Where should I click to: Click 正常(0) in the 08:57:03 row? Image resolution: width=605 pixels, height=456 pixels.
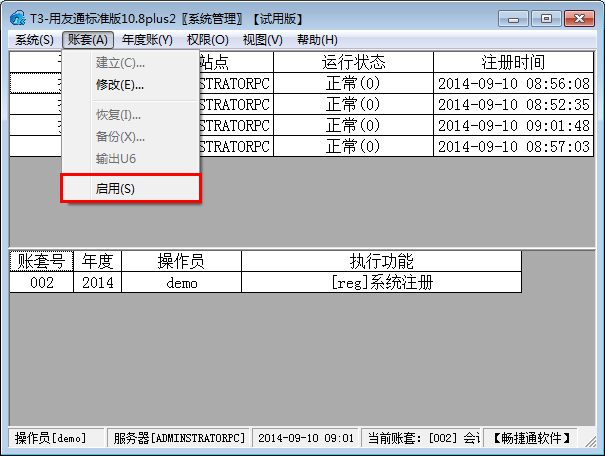353,146
